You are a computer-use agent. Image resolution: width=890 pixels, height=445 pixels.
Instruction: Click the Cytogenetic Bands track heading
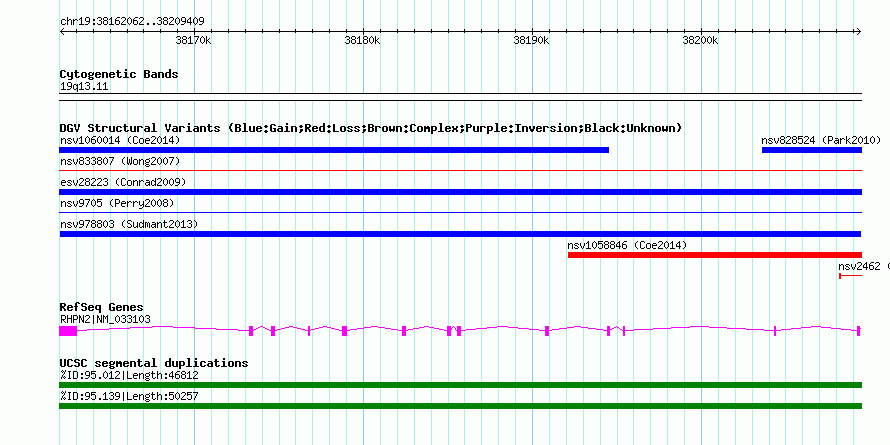coord(119,74)
